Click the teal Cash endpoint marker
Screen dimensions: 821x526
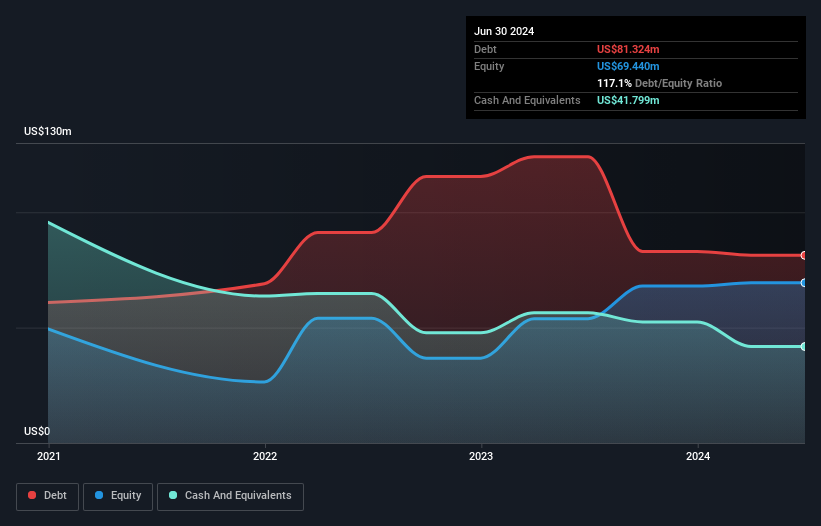tap(804, 346)
